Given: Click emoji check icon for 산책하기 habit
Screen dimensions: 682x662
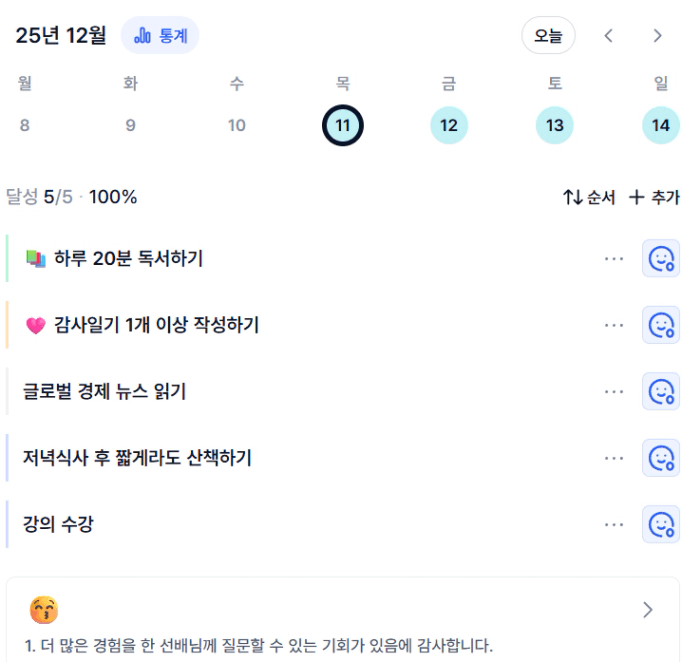Looking at the screenshot, I should (x=660, y=458).
